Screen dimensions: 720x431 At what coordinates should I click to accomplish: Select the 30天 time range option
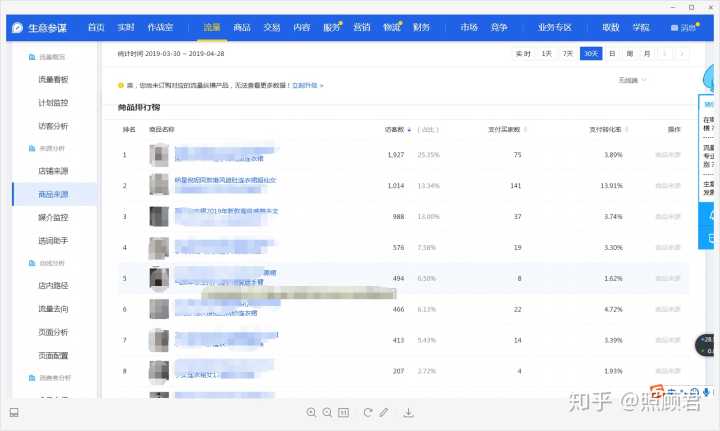point(591,53)
